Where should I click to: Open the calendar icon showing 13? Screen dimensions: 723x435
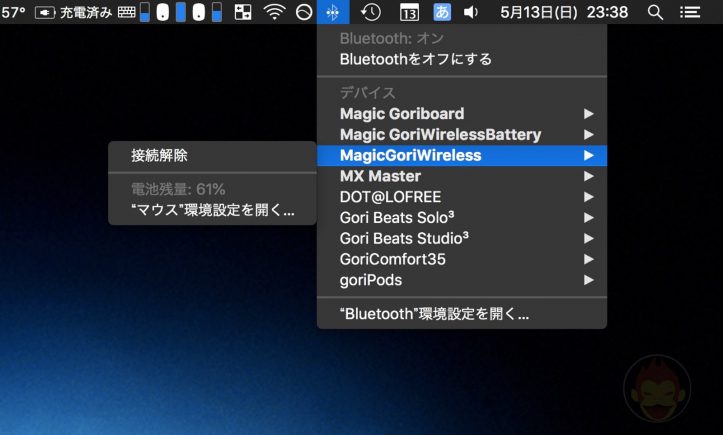409,12
